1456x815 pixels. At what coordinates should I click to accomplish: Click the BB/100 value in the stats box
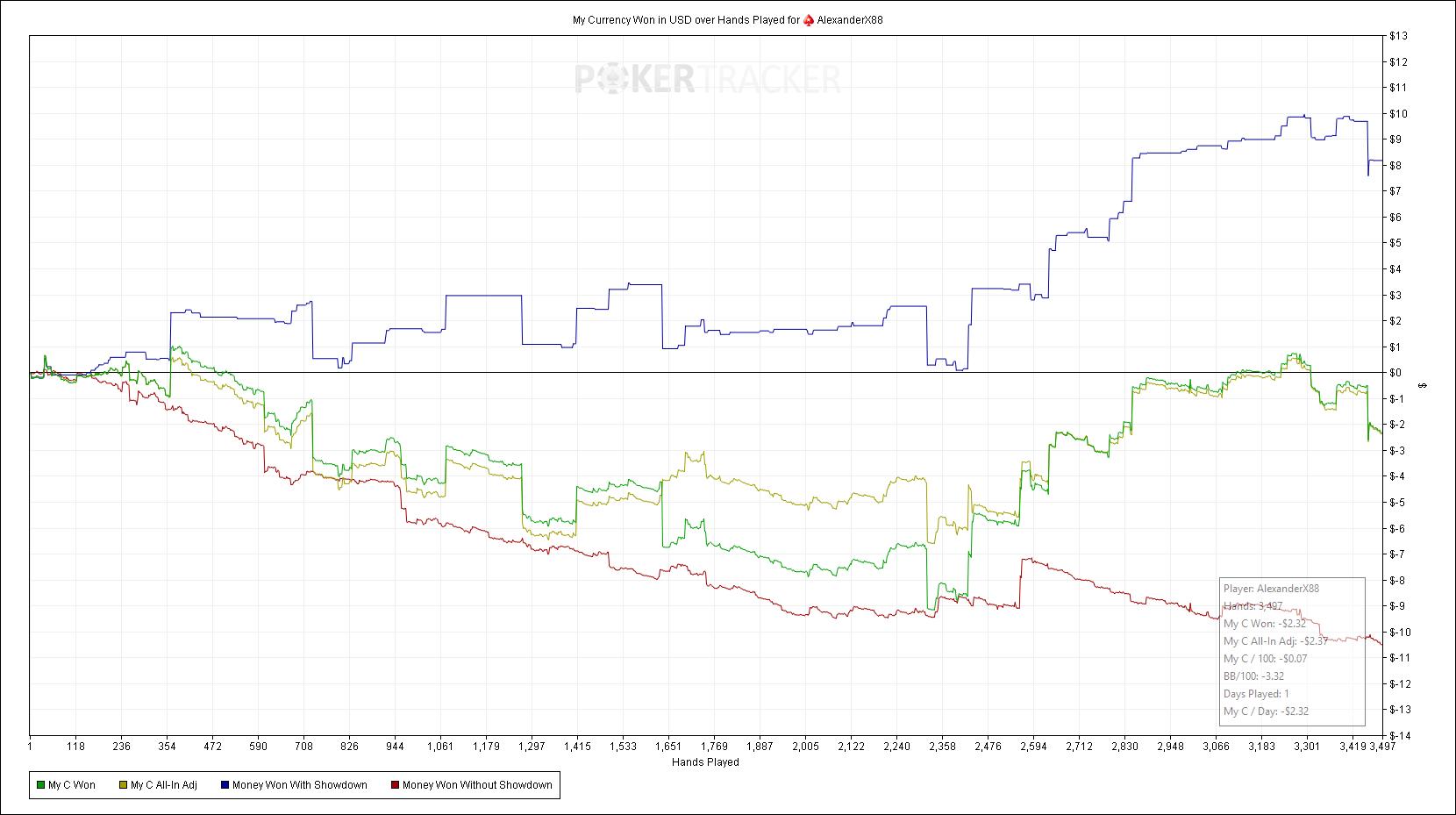tap(1253, 676)
